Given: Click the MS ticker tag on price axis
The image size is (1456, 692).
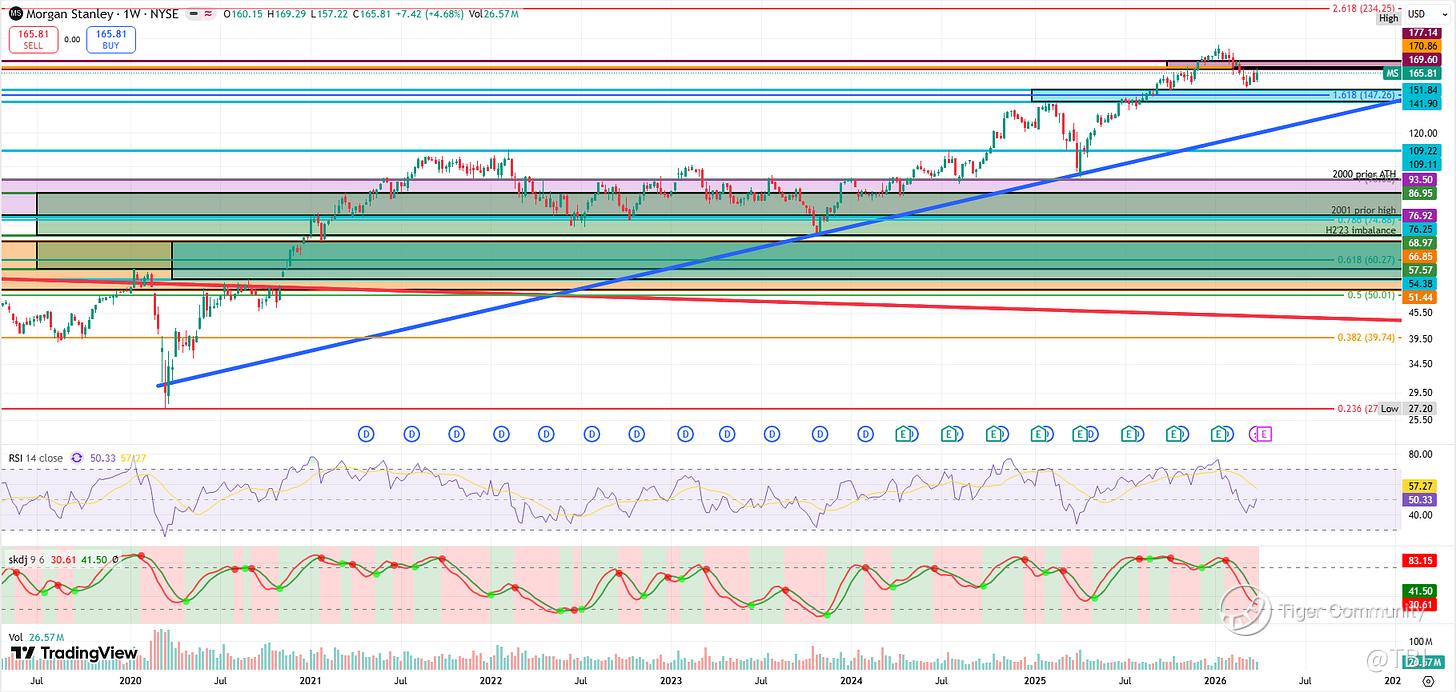Looking at the screenshot, I should [1392, 74].
